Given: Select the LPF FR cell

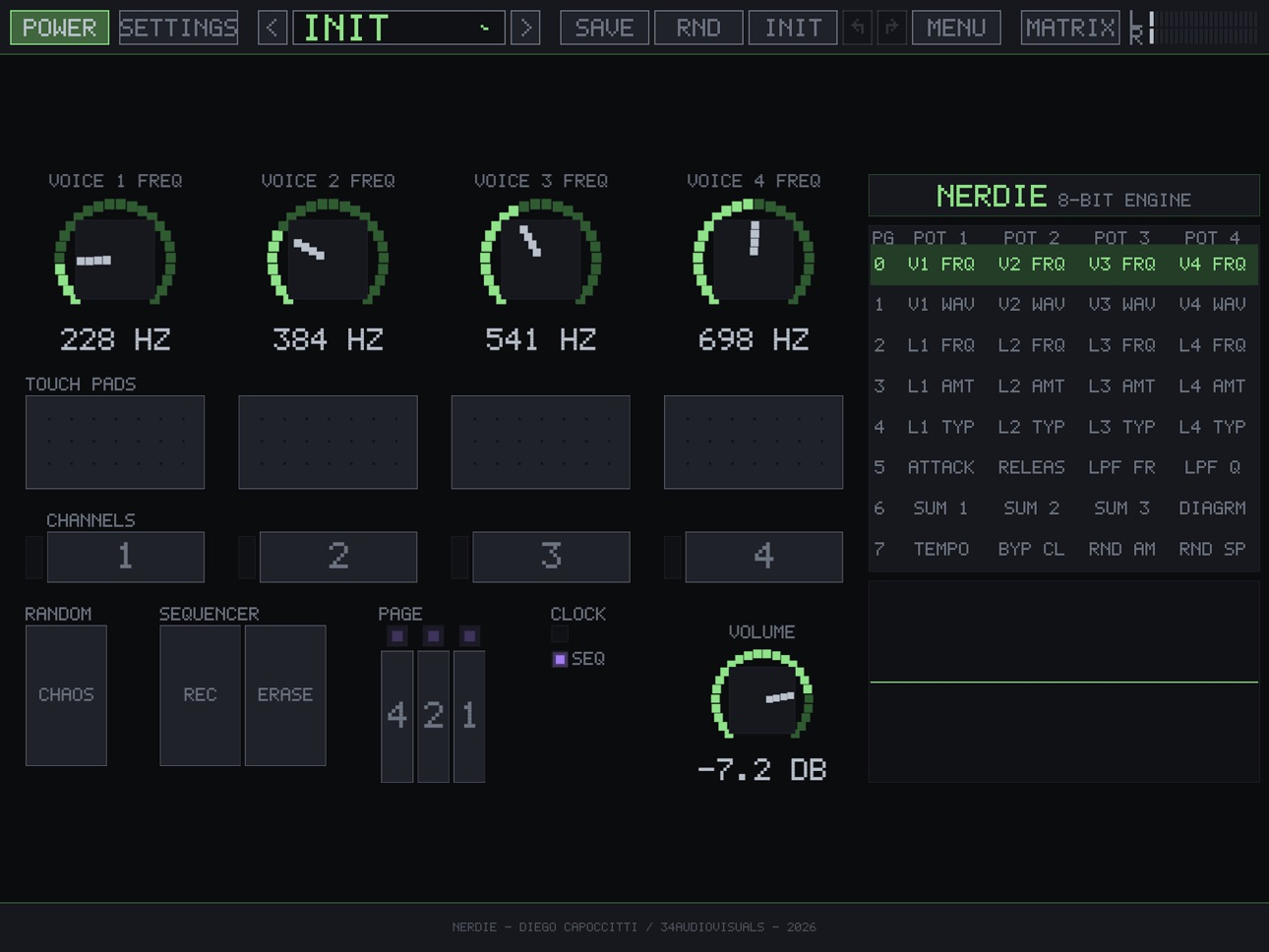Looking at the screenshot, I should pyautogui.click(x=1121, y=467).
